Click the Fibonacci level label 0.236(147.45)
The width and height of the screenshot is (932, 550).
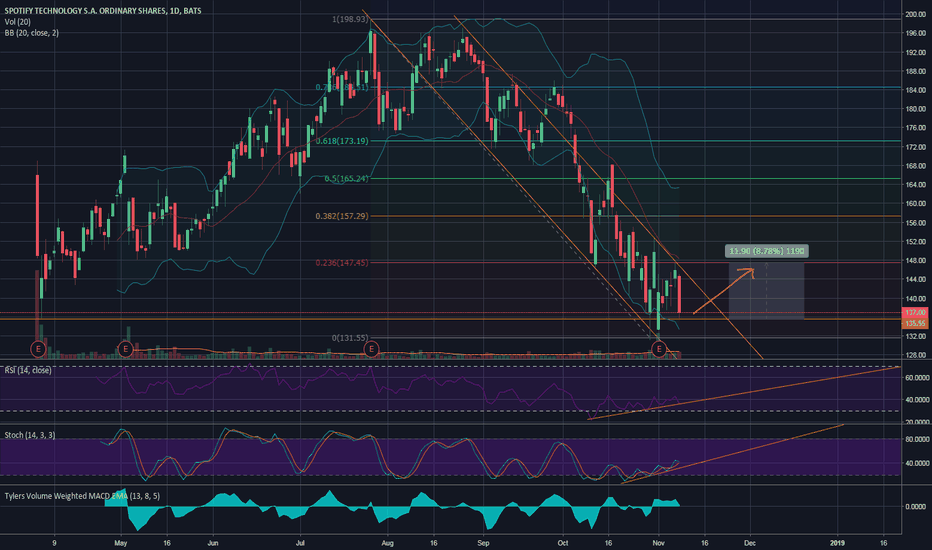click(342, 262)
